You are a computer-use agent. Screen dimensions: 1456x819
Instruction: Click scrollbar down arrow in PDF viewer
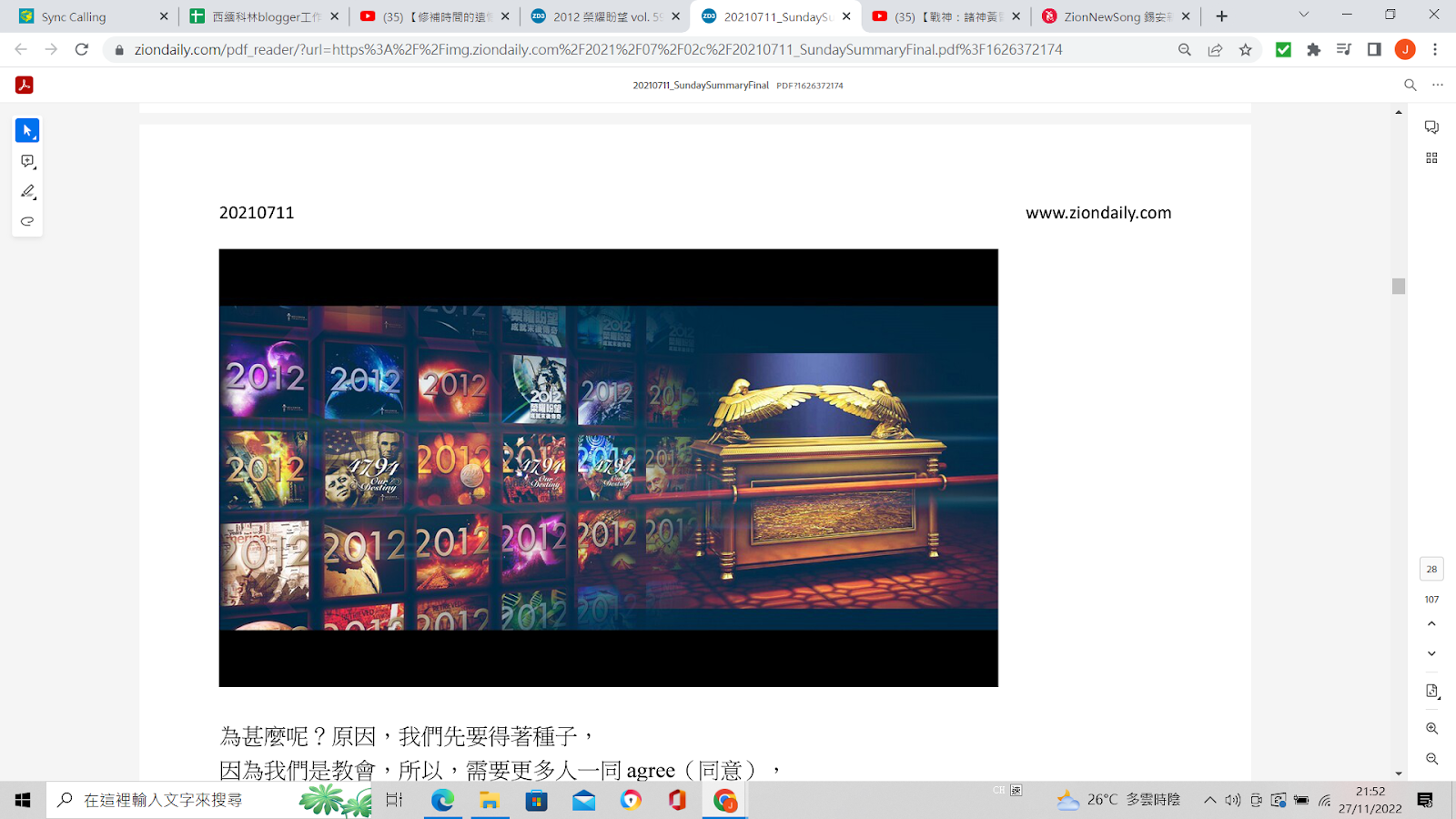[x=1399, y=773]
